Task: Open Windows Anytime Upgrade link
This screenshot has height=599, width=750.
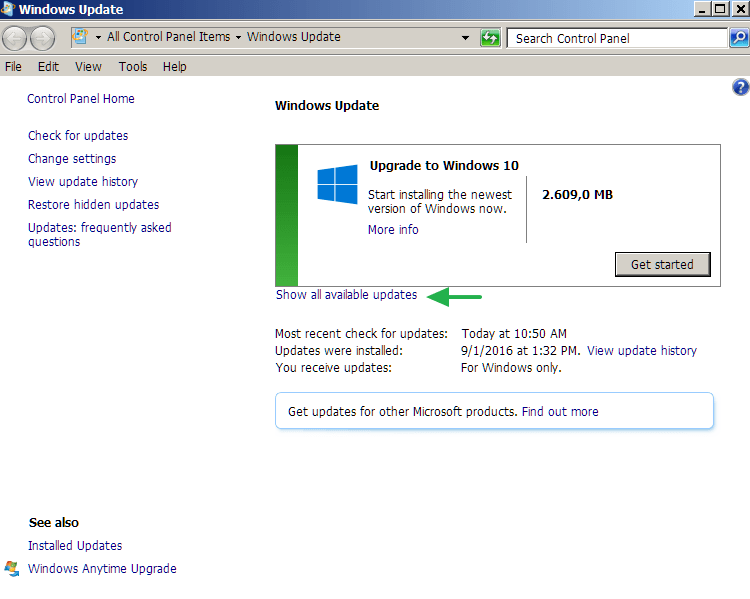Action: tap(102, 568)
